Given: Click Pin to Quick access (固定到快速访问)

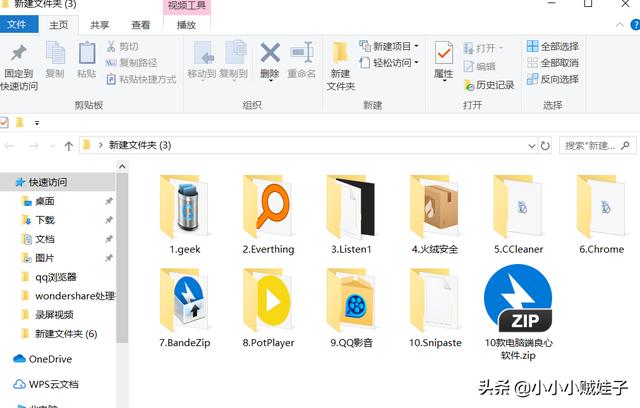Looking at the screenshot, I should pos(19,67).
